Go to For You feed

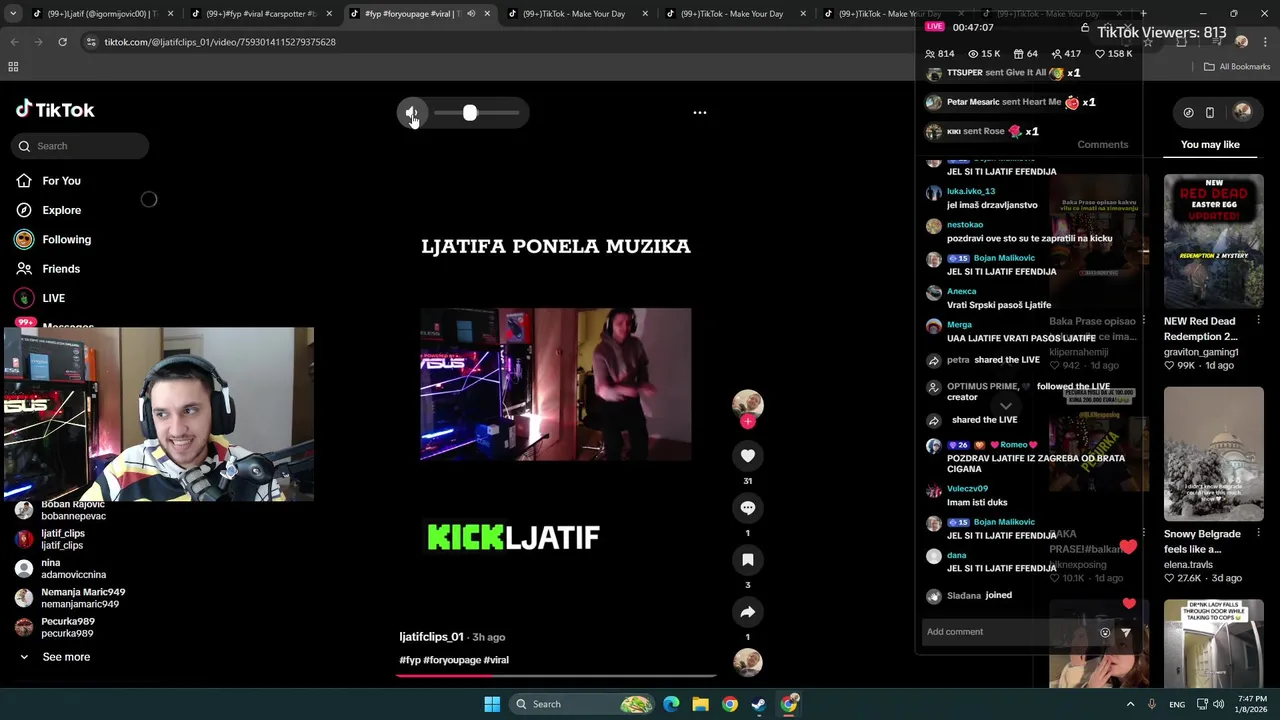click(61, 181)
